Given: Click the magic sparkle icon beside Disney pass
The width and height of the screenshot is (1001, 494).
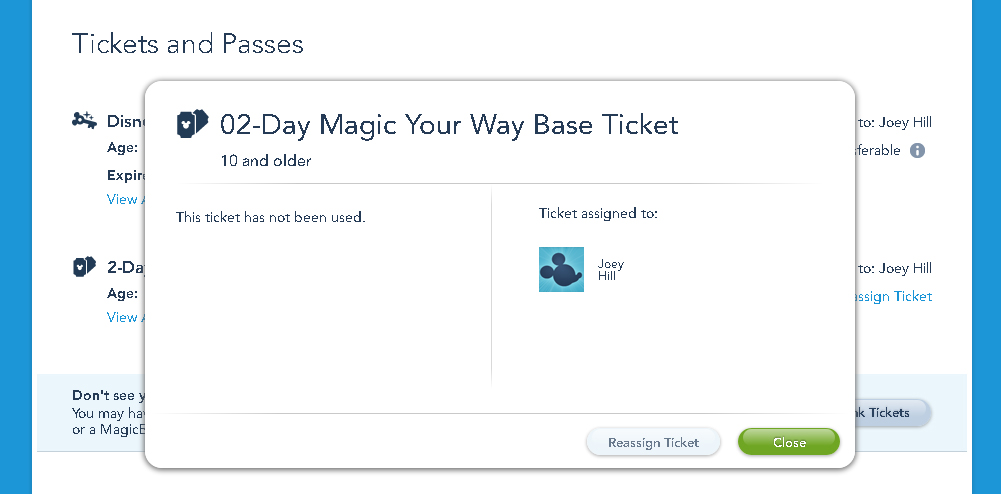Looking at the screenshot, I should coord(84,121).
